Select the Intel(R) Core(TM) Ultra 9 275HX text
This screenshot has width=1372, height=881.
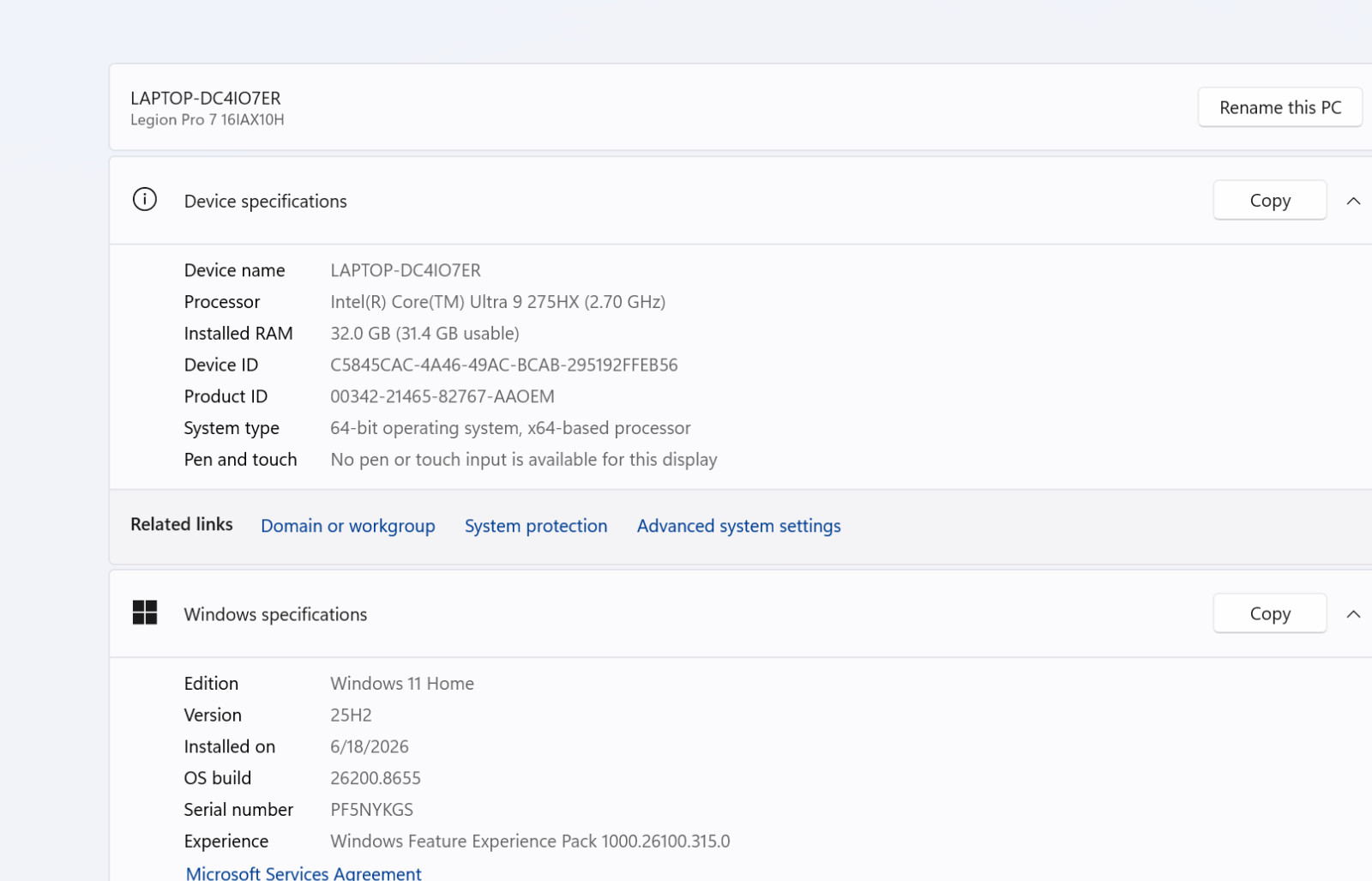(x=497, y=302)
